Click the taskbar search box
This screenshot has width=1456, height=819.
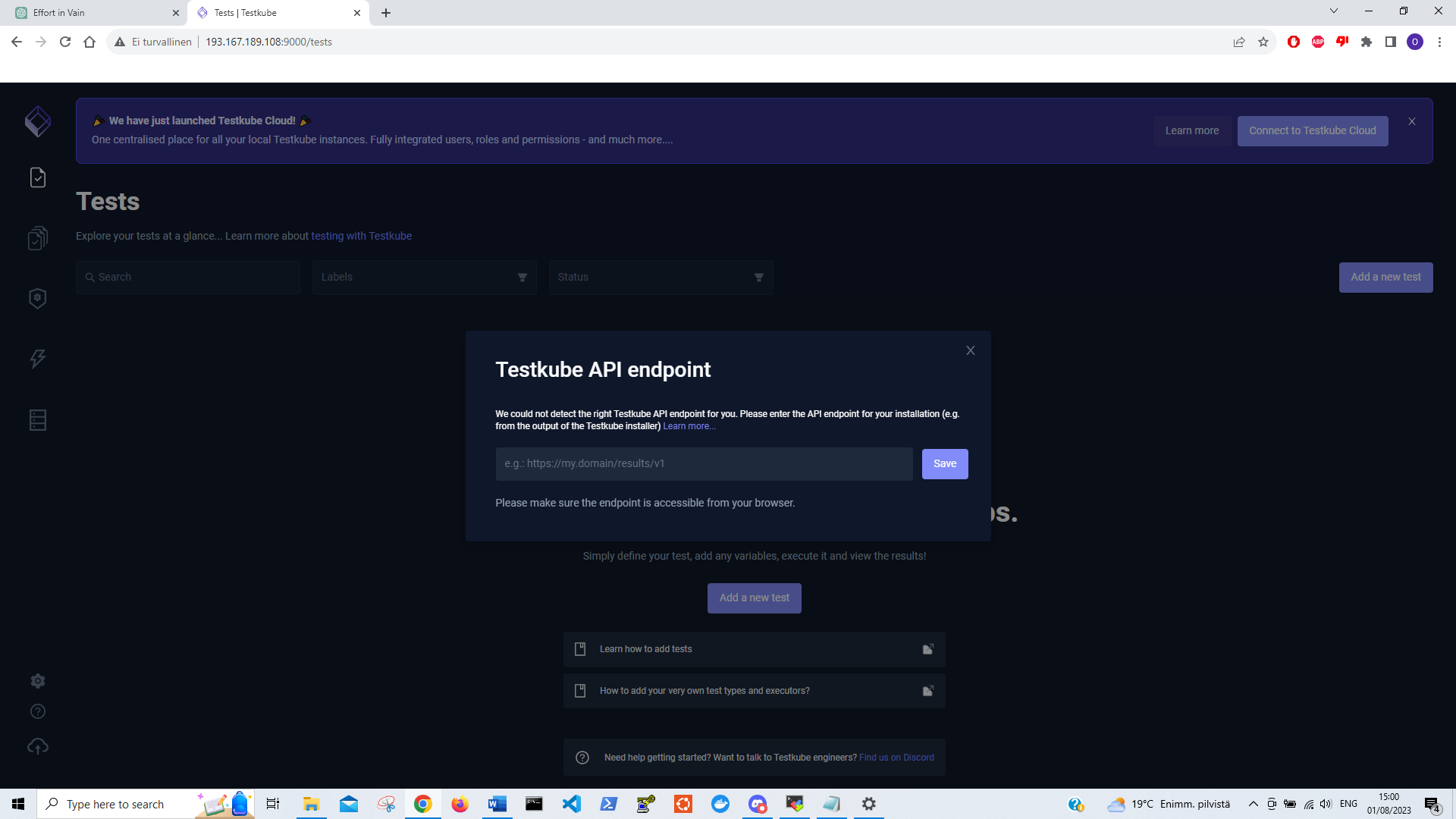tap(146, 804)
